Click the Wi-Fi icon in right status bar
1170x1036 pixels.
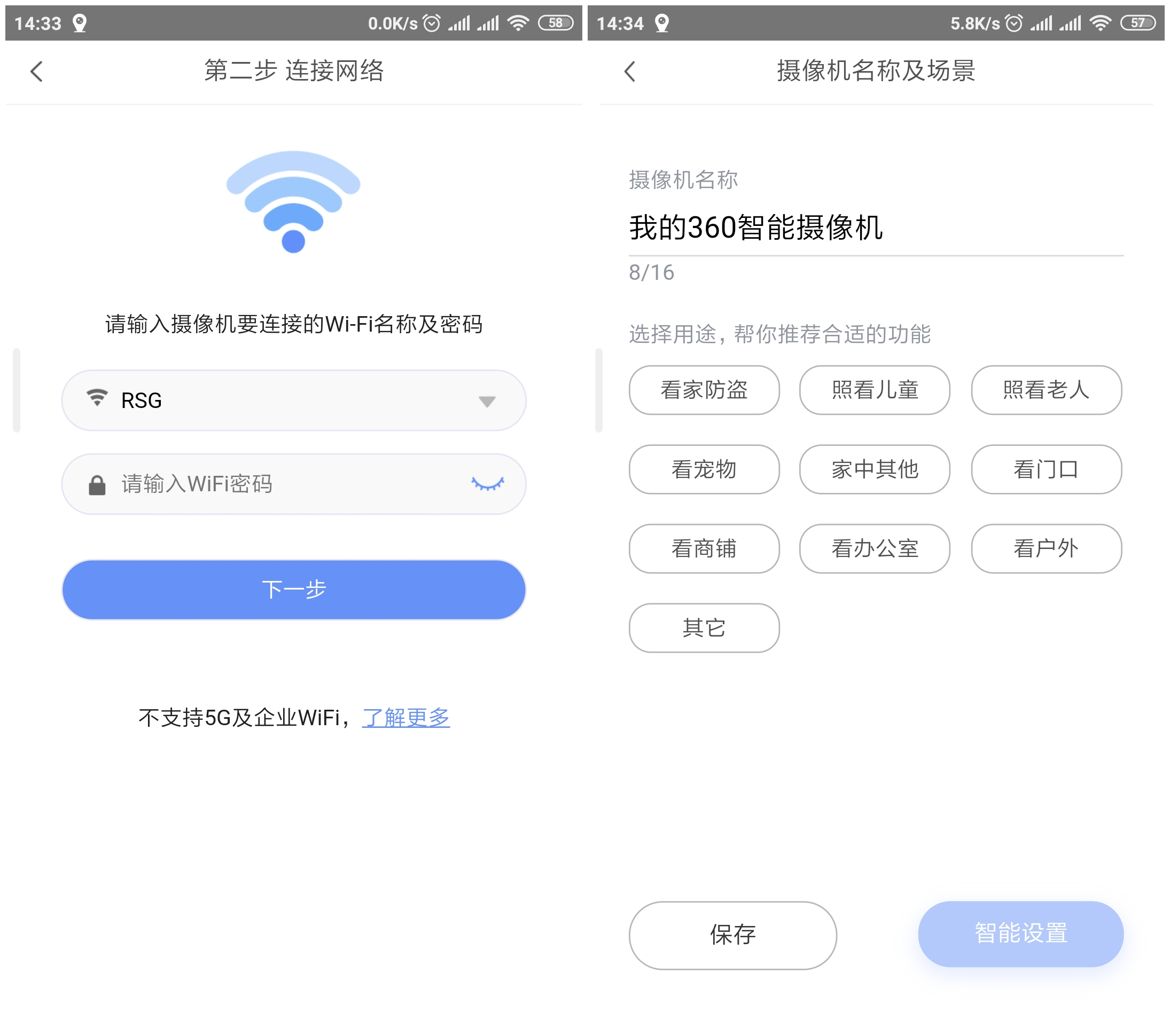click(x=1100, y=23)
